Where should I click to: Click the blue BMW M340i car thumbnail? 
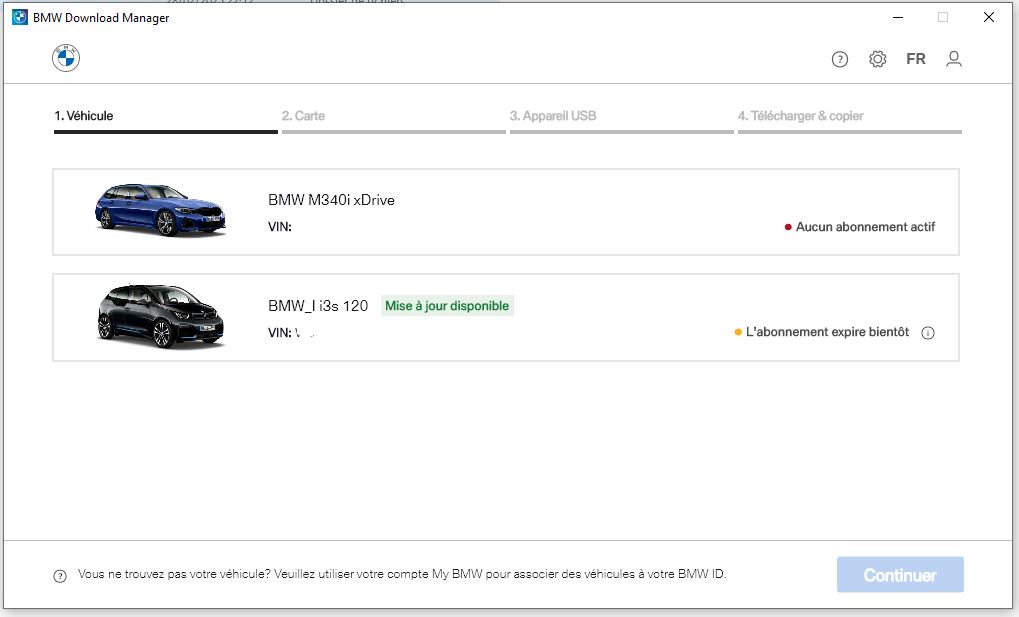point(160,210)
